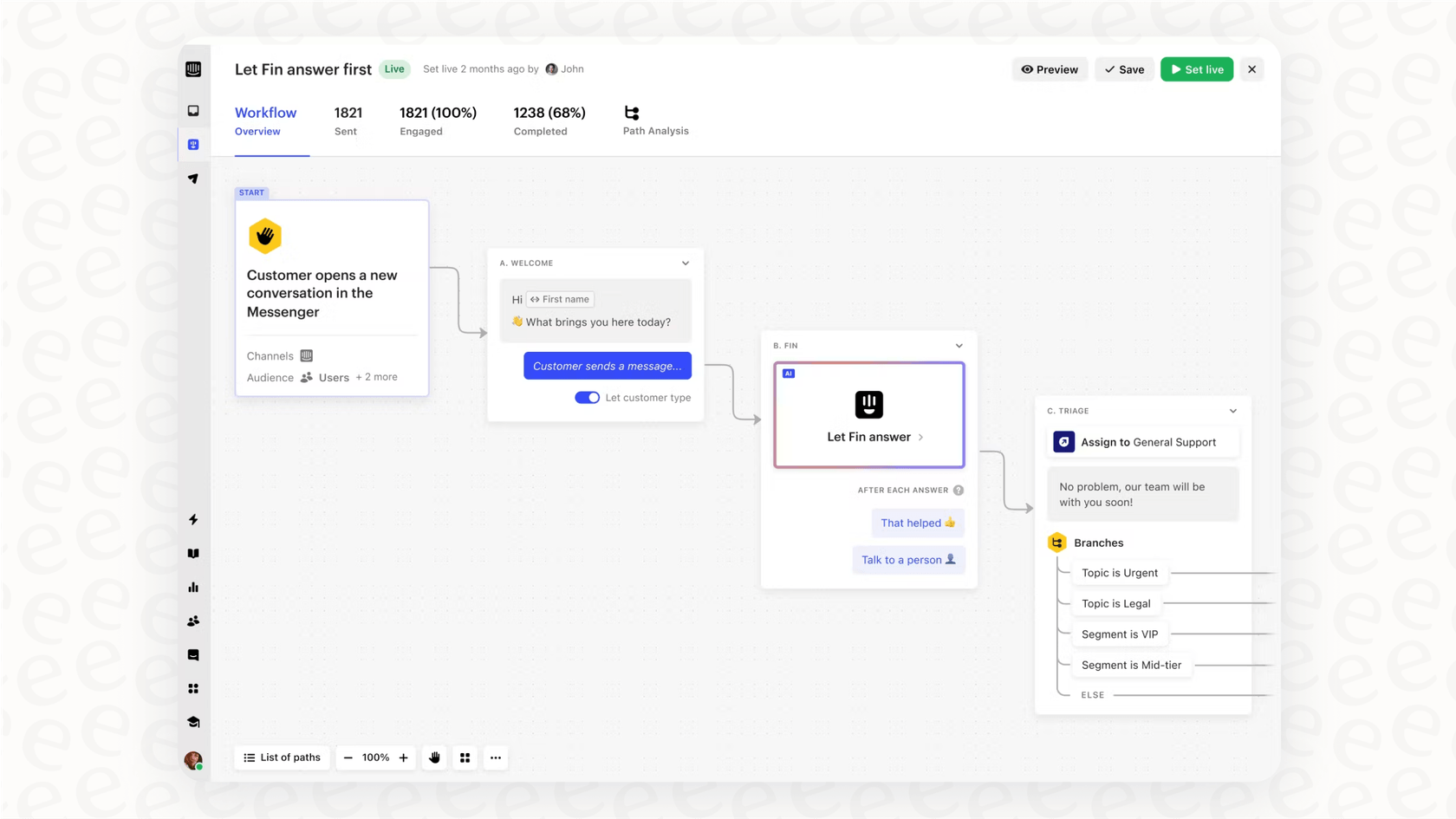
Task: Collapse the A. Welcome step
Action: point(685,263)
